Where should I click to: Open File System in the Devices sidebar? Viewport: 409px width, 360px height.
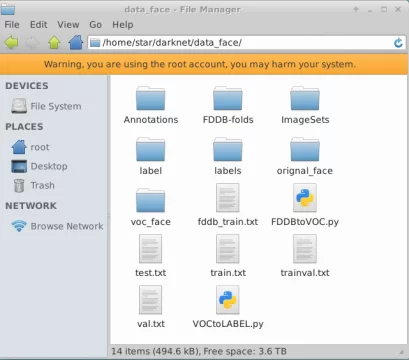46,106
